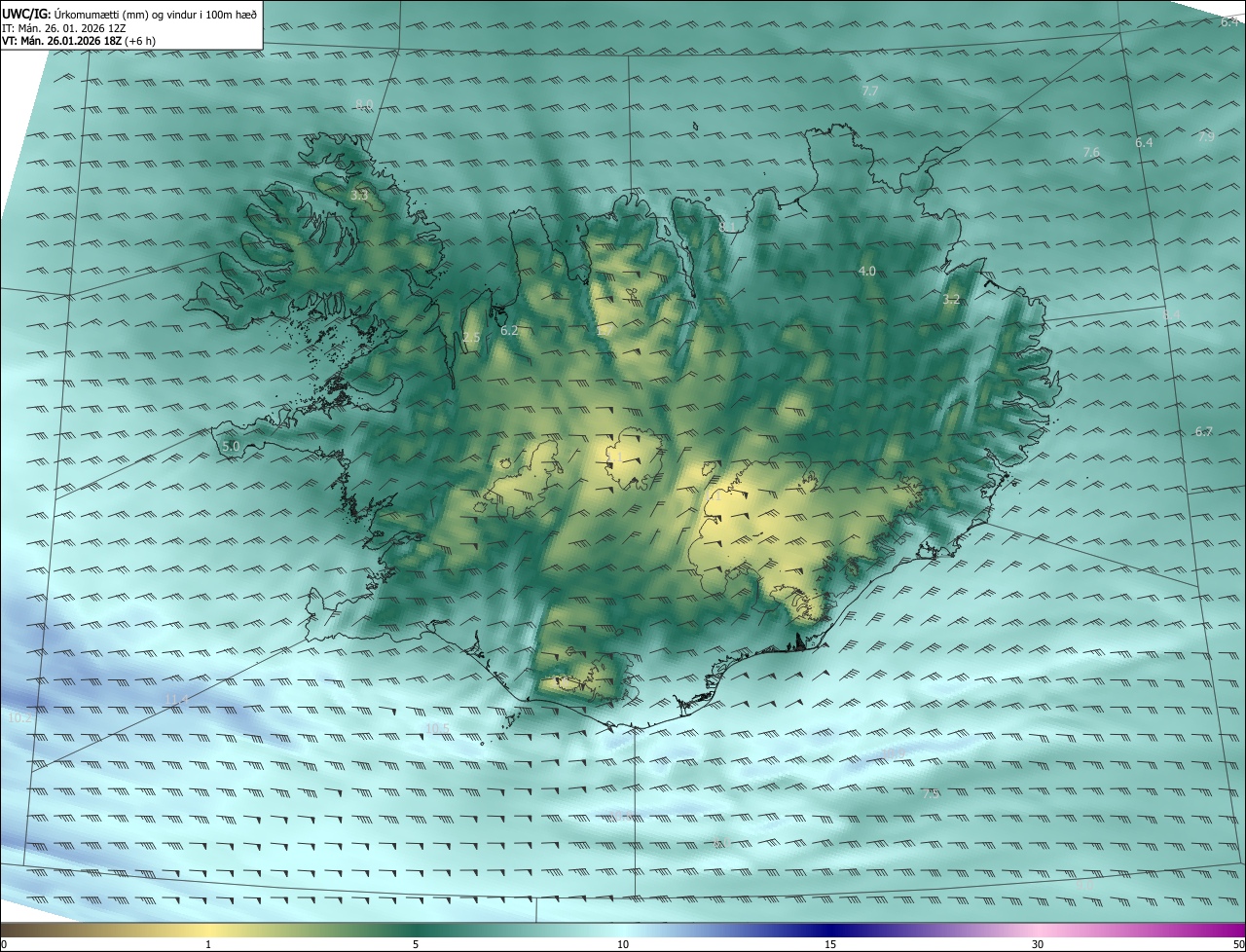Click the 6.2 value in northwest Iceland
Screen dimensions: 1246x952
point(509,331)
